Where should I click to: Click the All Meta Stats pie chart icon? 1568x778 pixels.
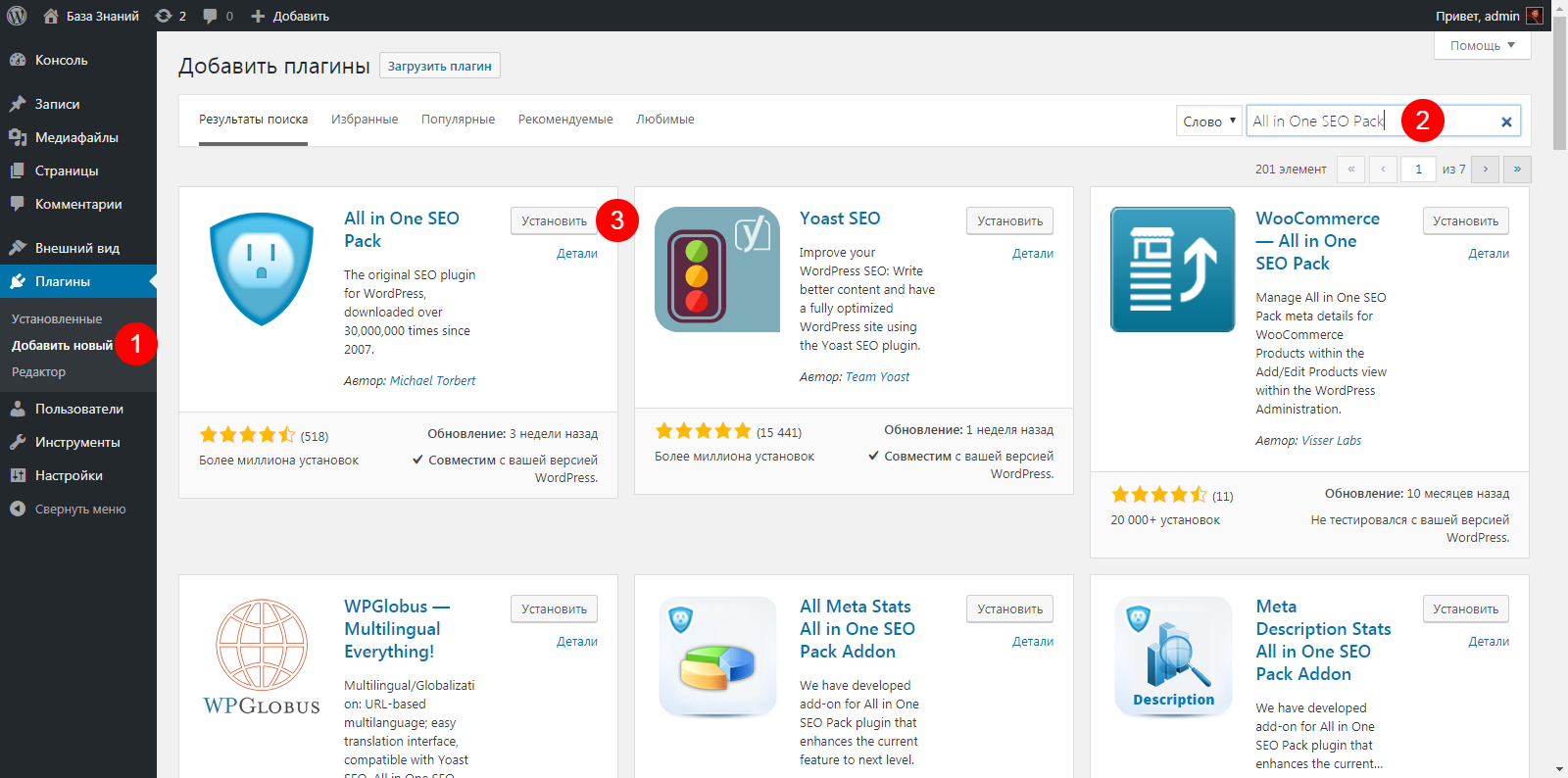(x=717, y=656)
